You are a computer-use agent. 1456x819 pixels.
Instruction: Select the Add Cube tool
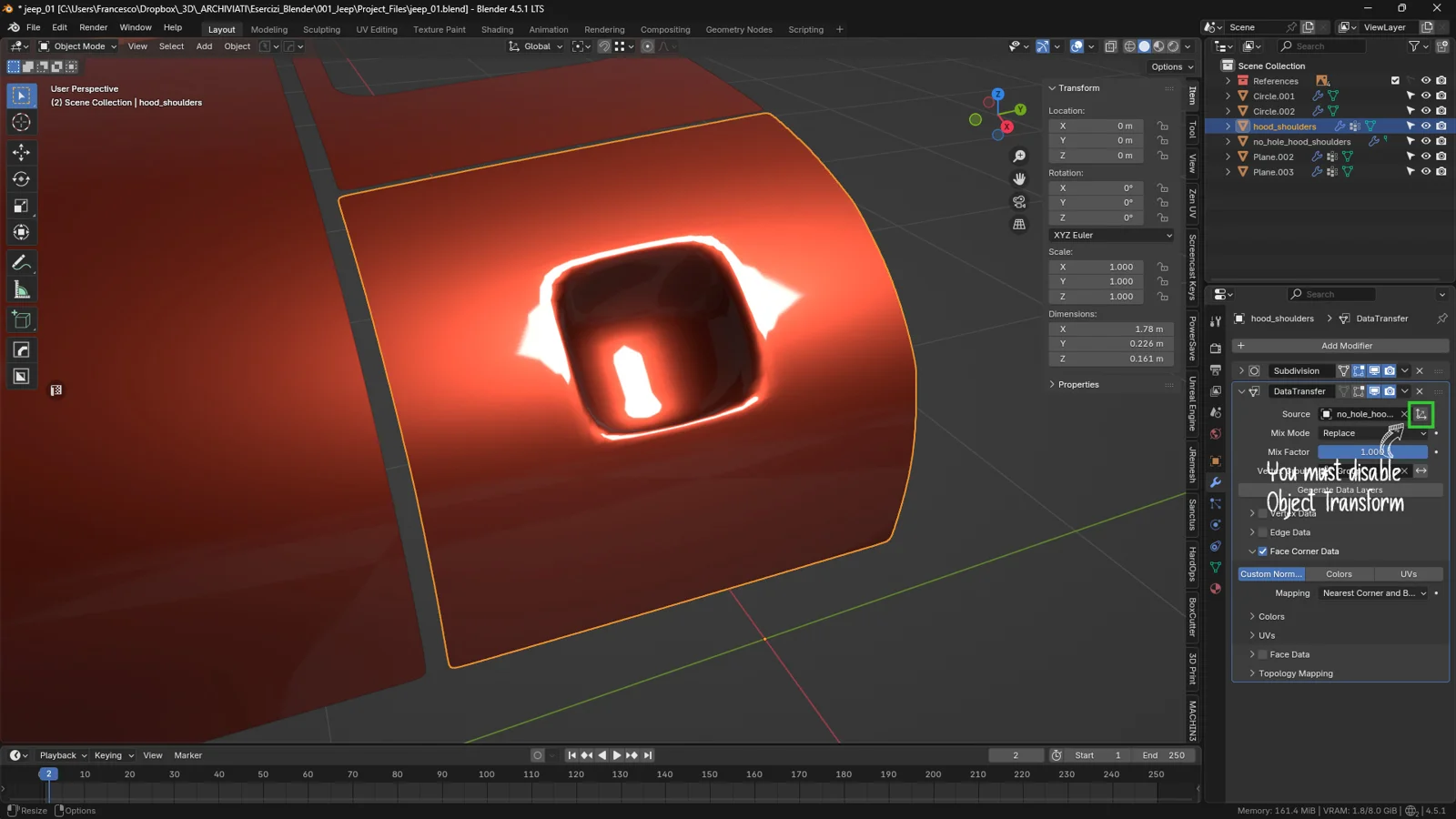point(21,320)
